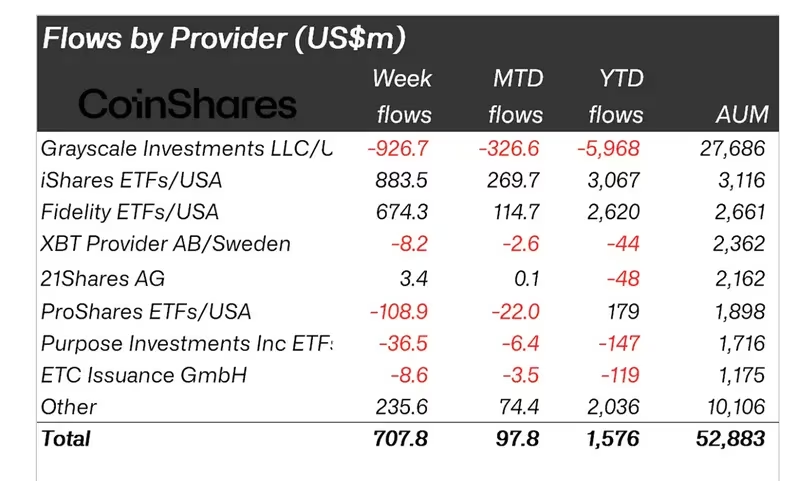Image resolution: width=811 pixels, height=481 pixels.
Task: Click XBT Provider AB/Sweden row label
Action: (x=166, y=244)
